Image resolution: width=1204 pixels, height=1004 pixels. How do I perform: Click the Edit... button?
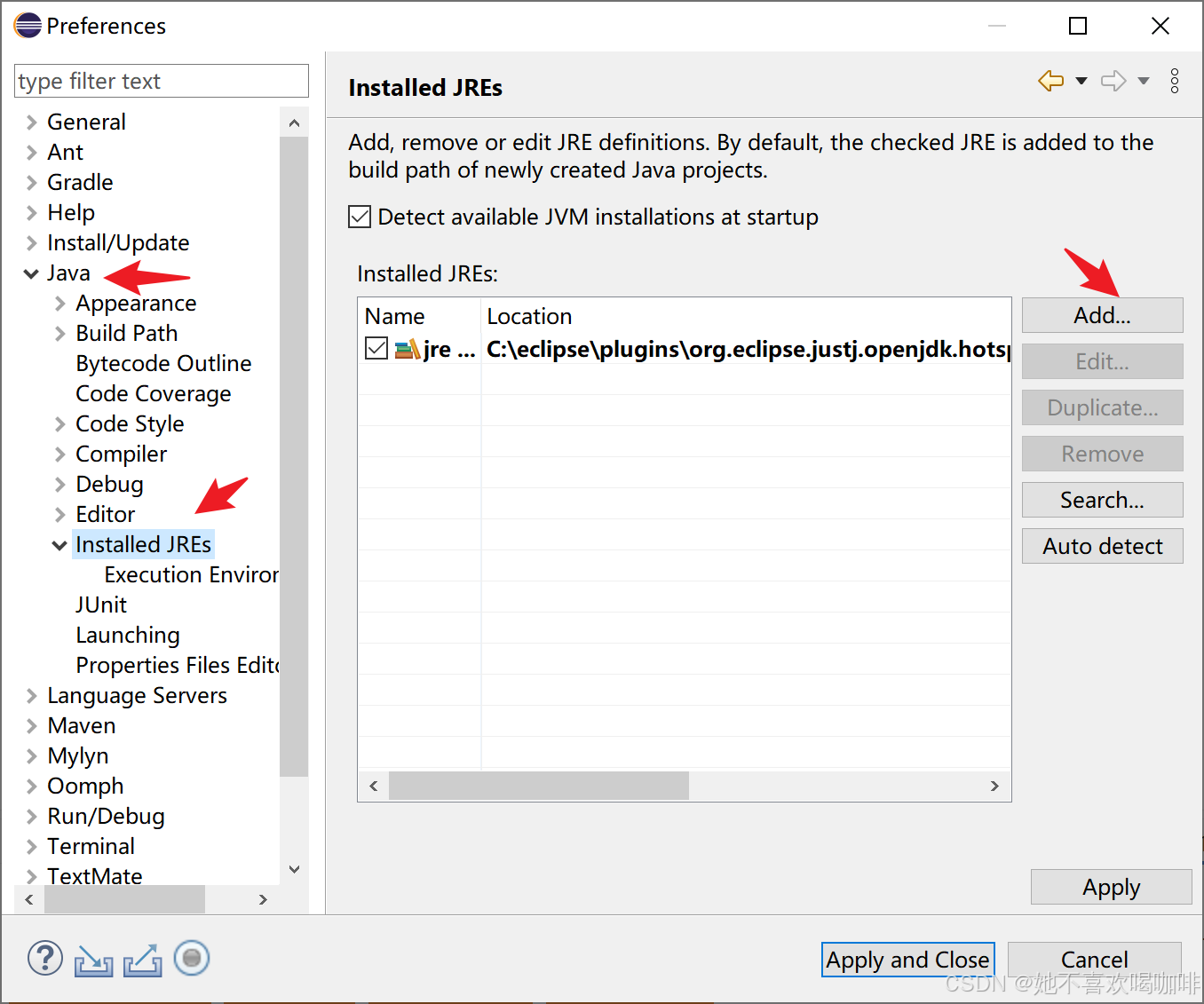(1102, 361)
